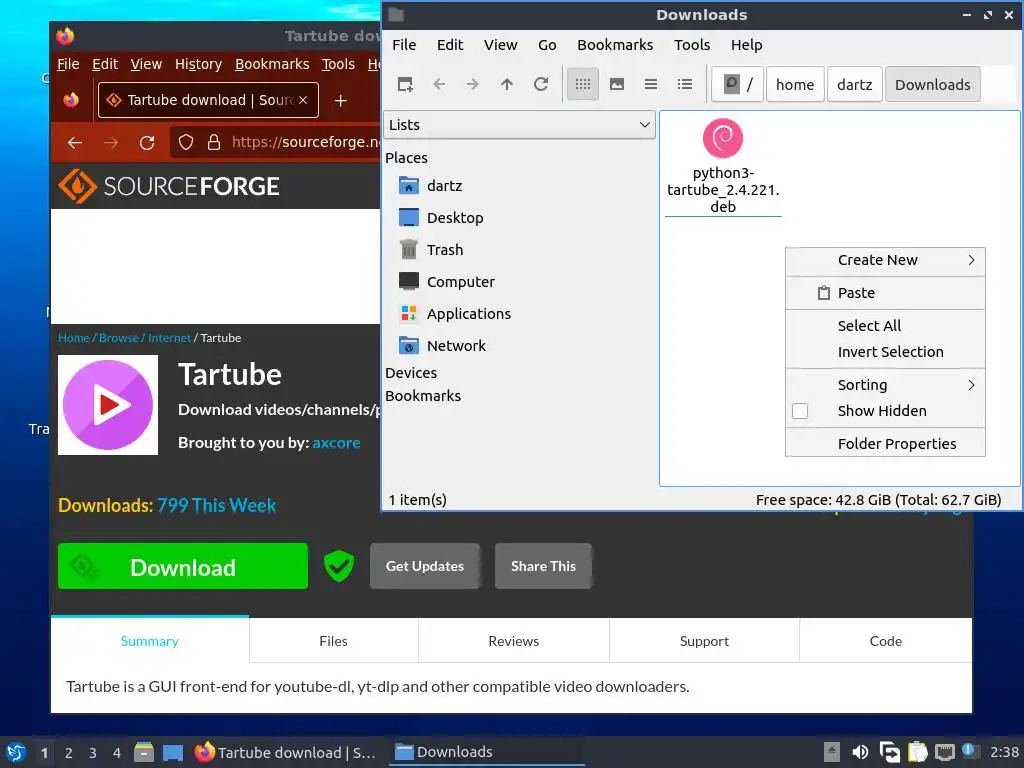Open the Lubuntu start menu
This screenshot has height=768, width=1024.
pos(16,752)
